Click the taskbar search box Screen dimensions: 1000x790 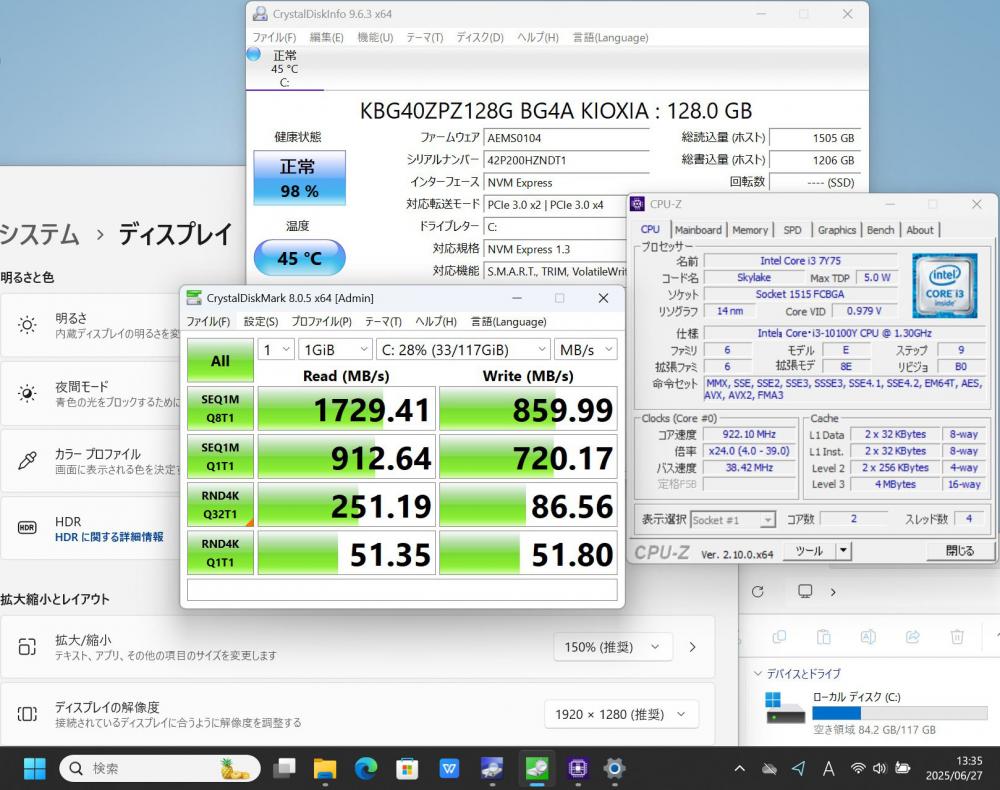159,768
